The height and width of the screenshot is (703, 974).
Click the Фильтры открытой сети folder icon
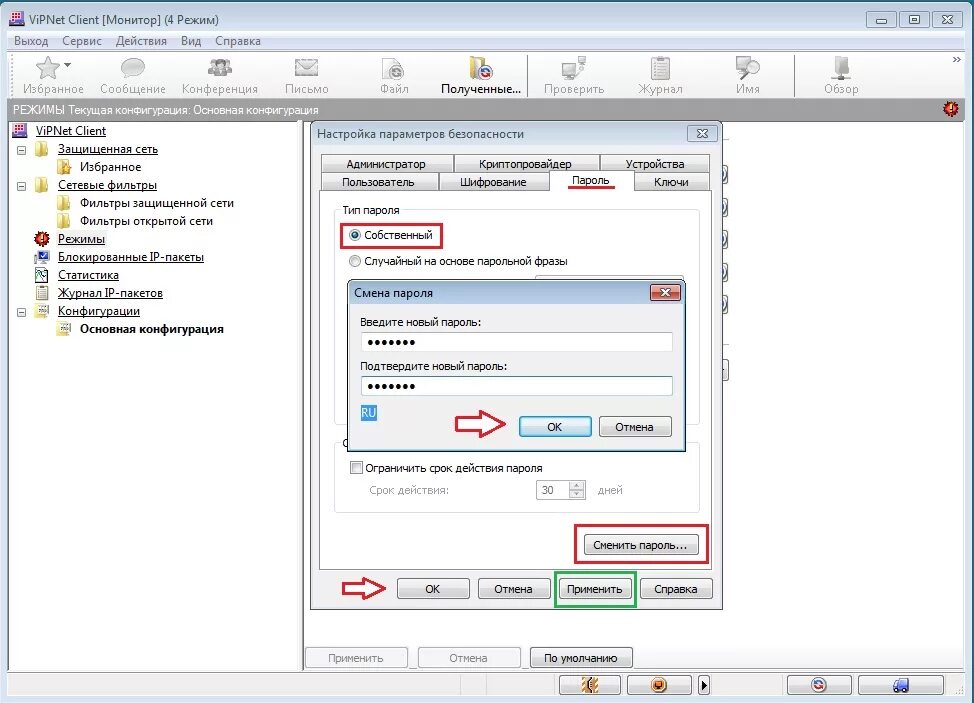63,220
